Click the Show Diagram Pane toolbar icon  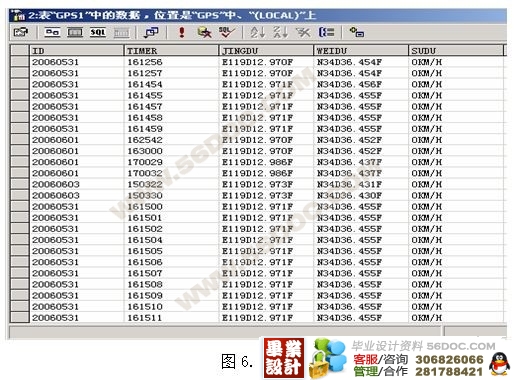click(x=52, y=32)
